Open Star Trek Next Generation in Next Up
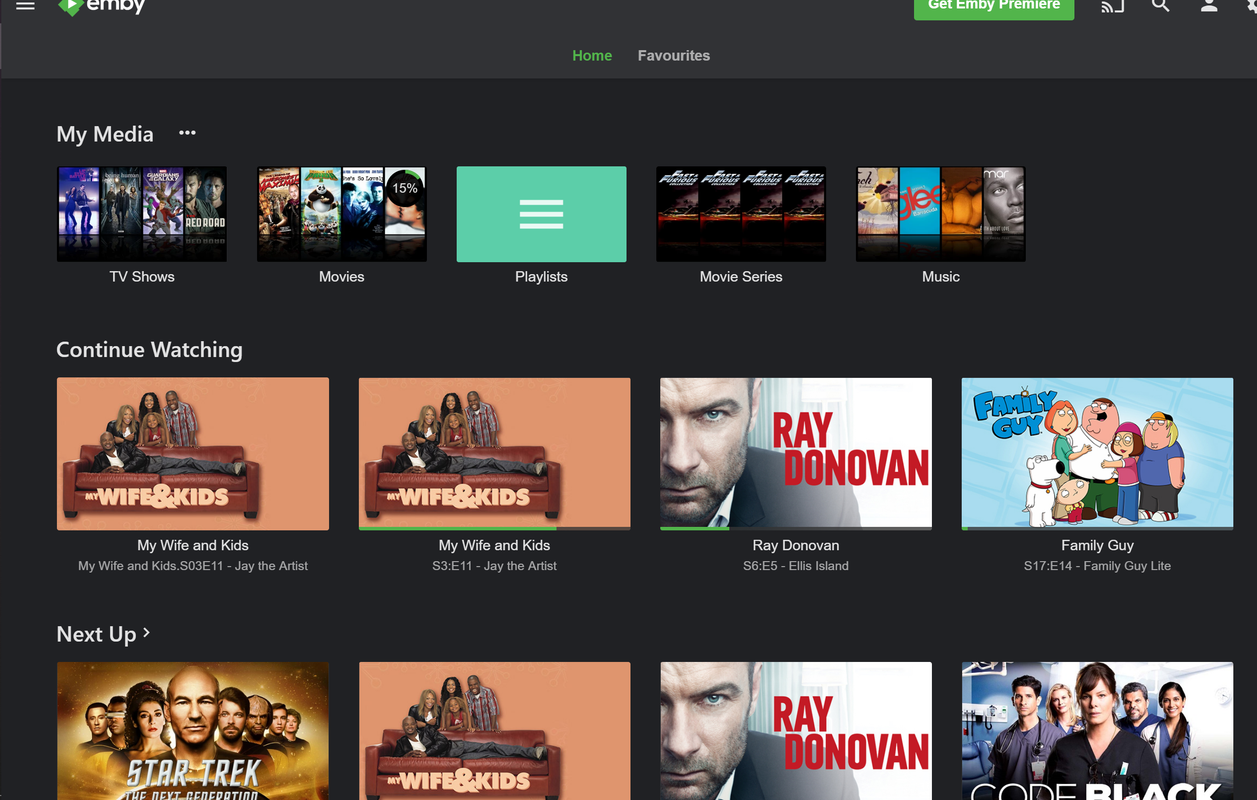 pyautogui.click(x=193, y=730)
